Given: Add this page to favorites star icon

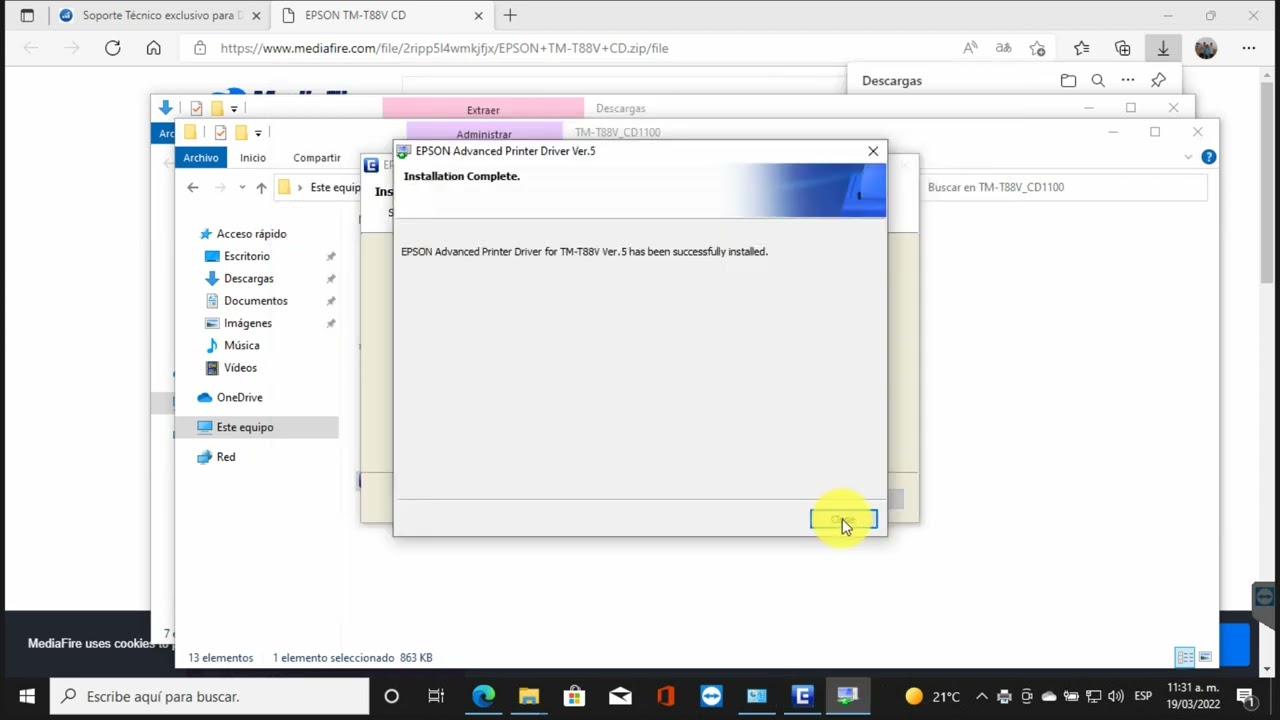Looking at the screenshot, I should pyautogui.click(x=1037, y=48).
